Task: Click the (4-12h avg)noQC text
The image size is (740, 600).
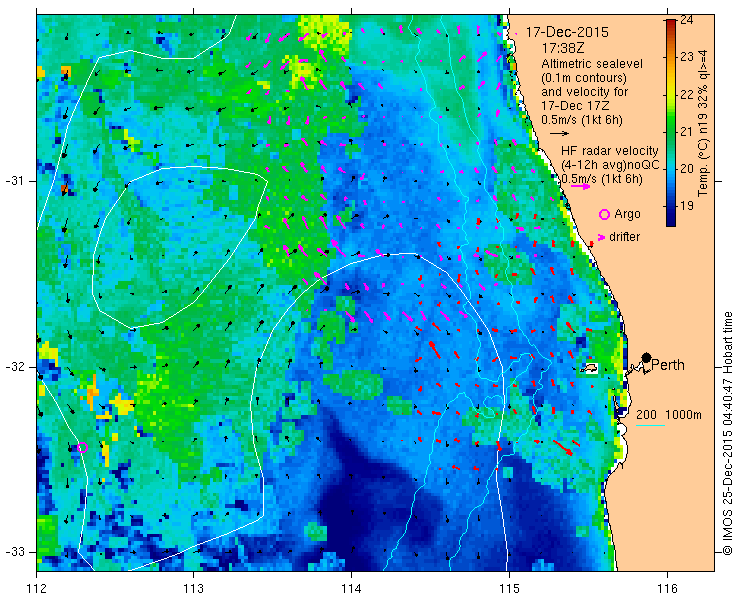Action: point(610,165)
